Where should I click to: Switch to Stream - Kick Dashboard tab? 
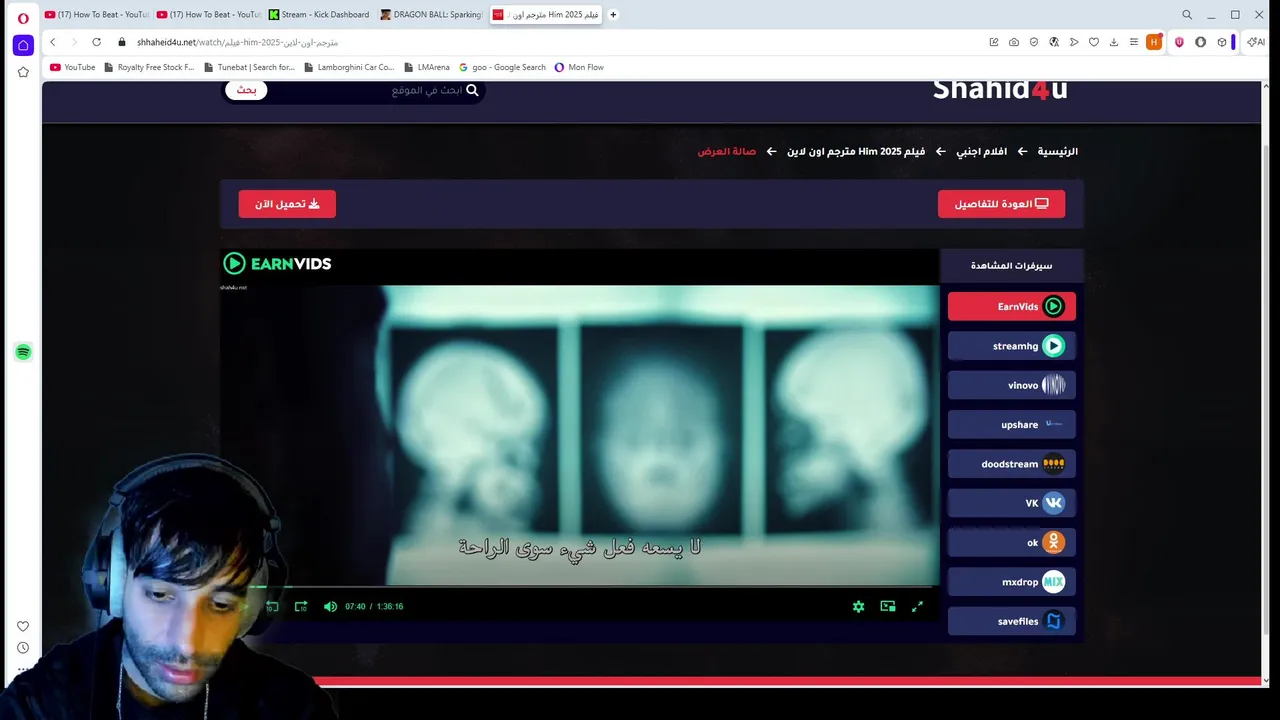(x=320, y=15)
